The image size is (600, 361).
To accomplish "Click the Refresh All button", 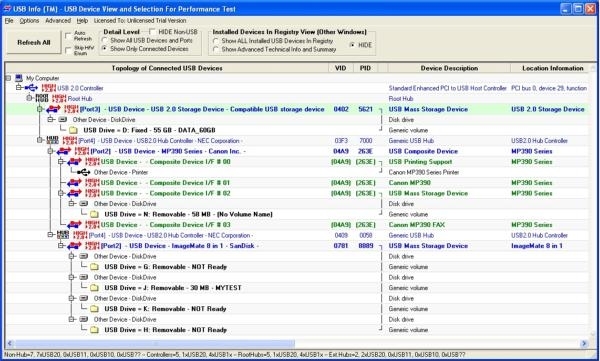I will tap(34, 42).
